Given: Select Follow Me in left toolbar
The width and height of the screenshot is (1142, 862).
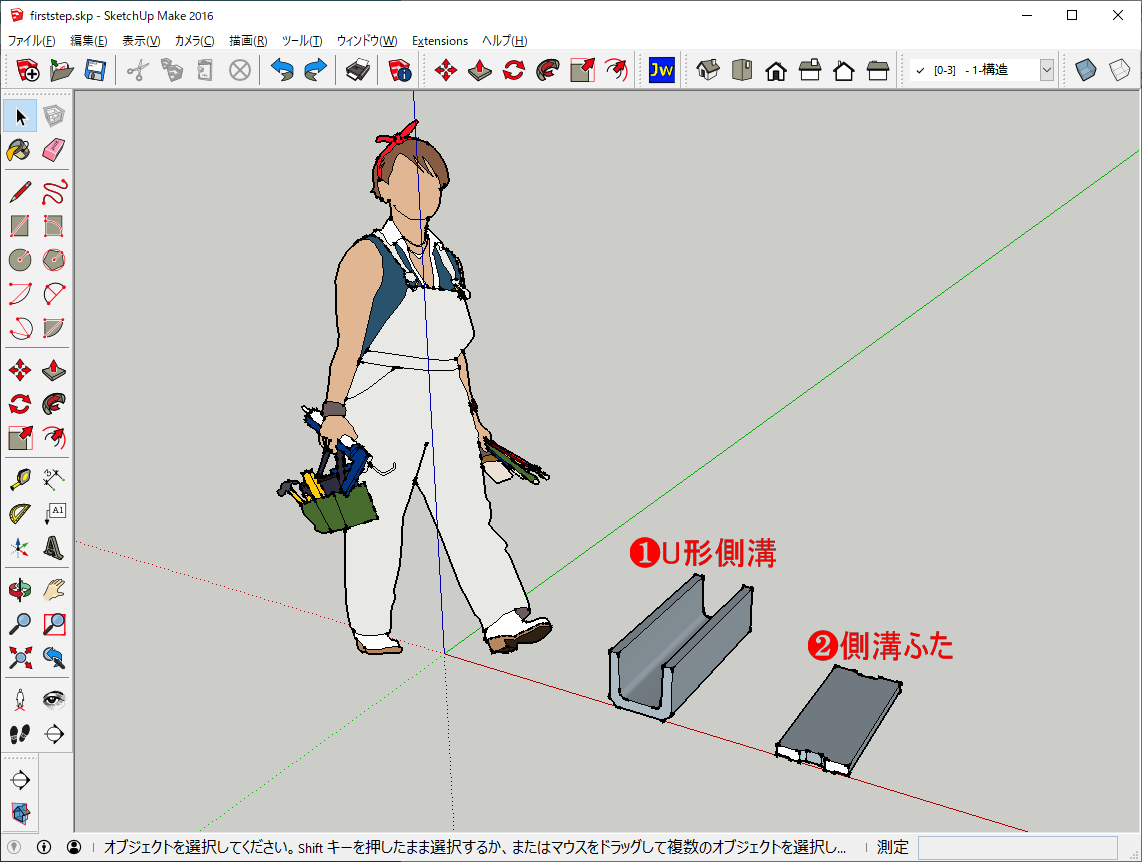Looking at the screenshot, I should (54, 403).
